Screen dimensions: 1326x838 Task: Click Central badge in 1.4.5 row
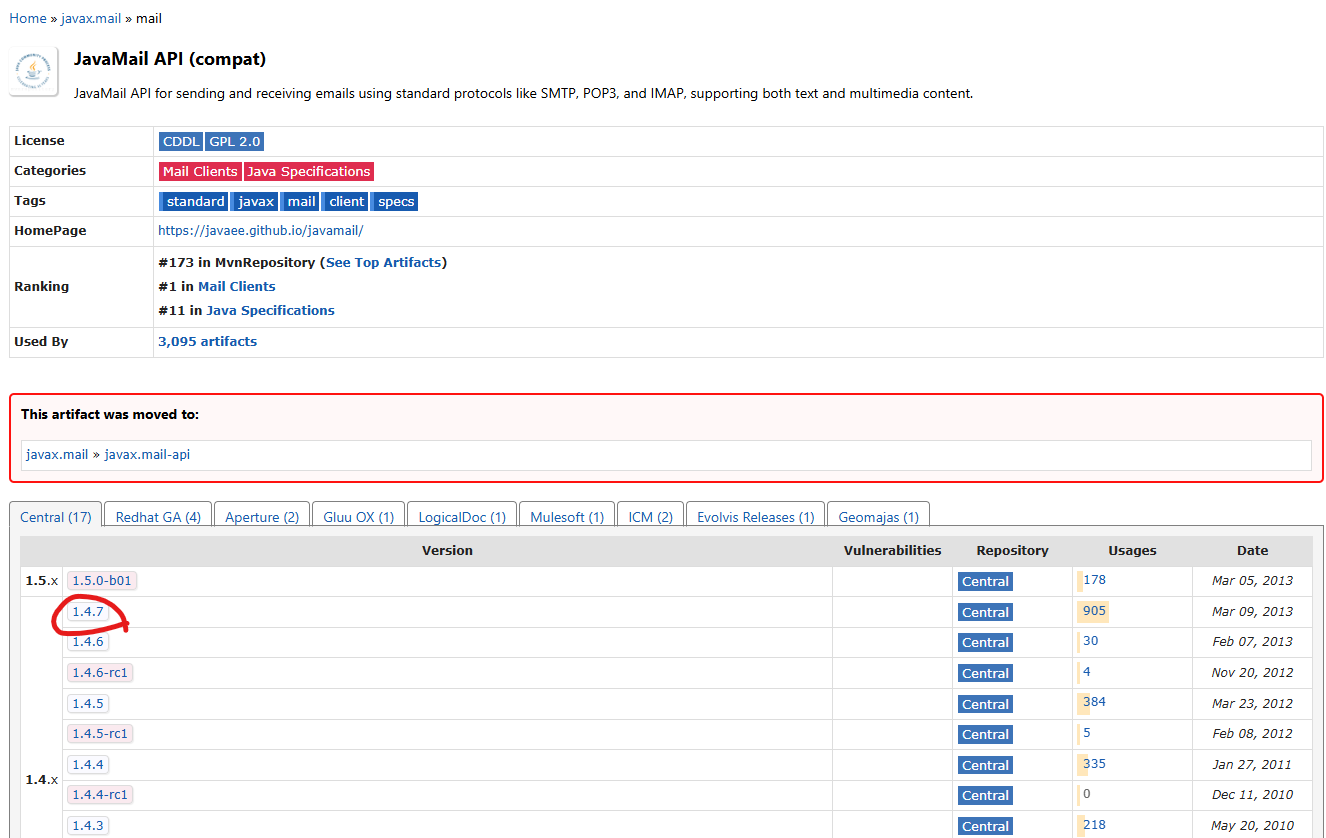[x=985, y=704]
